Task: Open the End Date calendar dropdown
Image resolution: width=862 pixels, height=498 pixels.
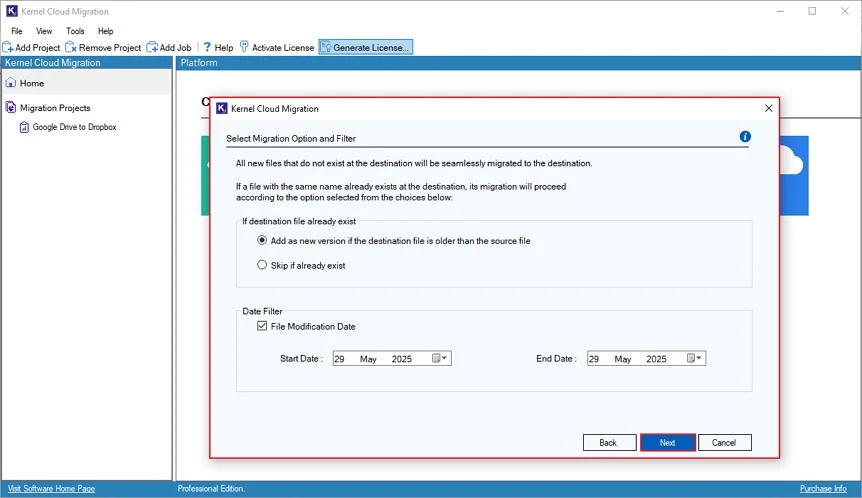Action: pos(695,358)
